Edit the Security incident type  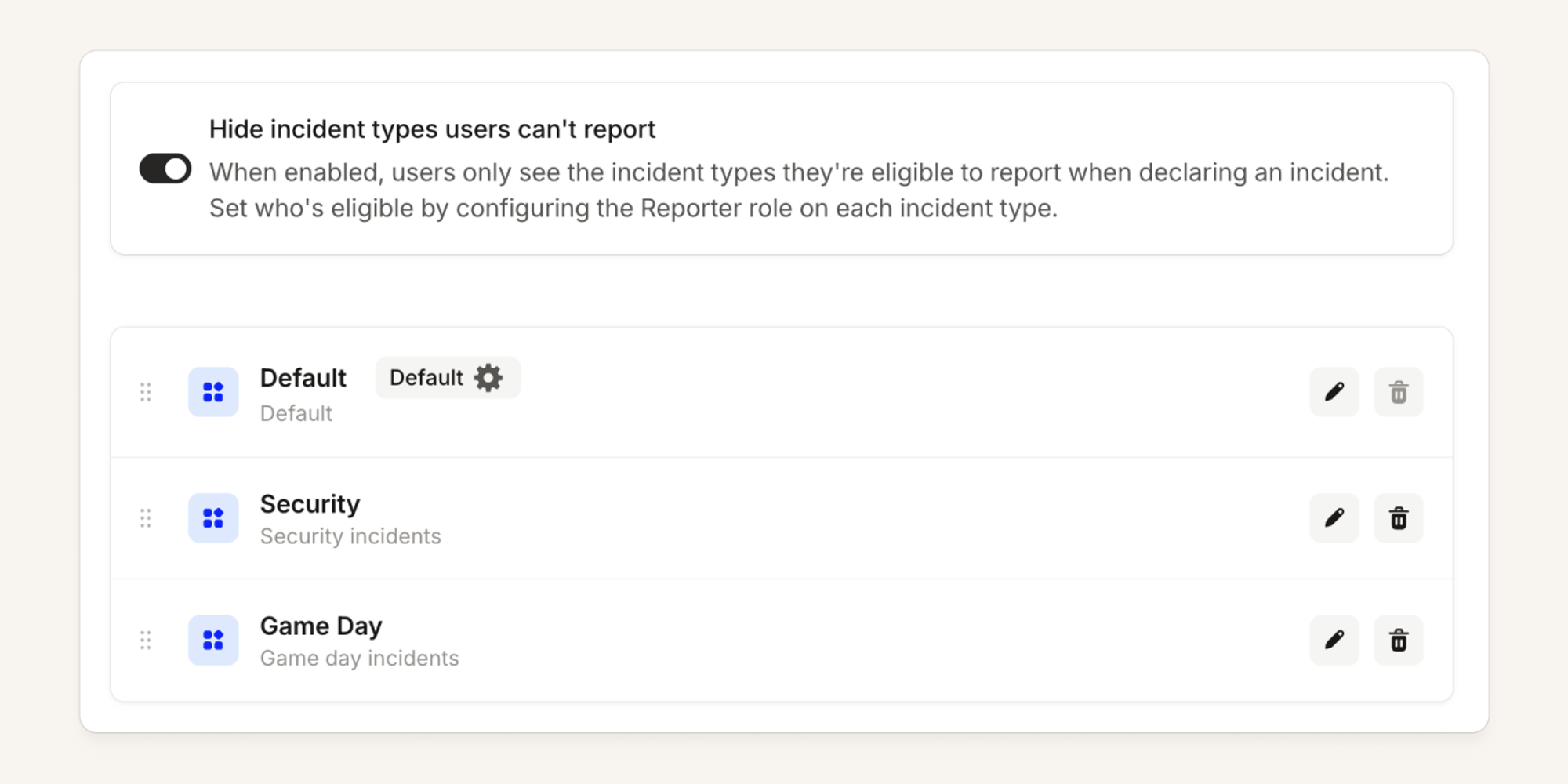(1334, 518)
